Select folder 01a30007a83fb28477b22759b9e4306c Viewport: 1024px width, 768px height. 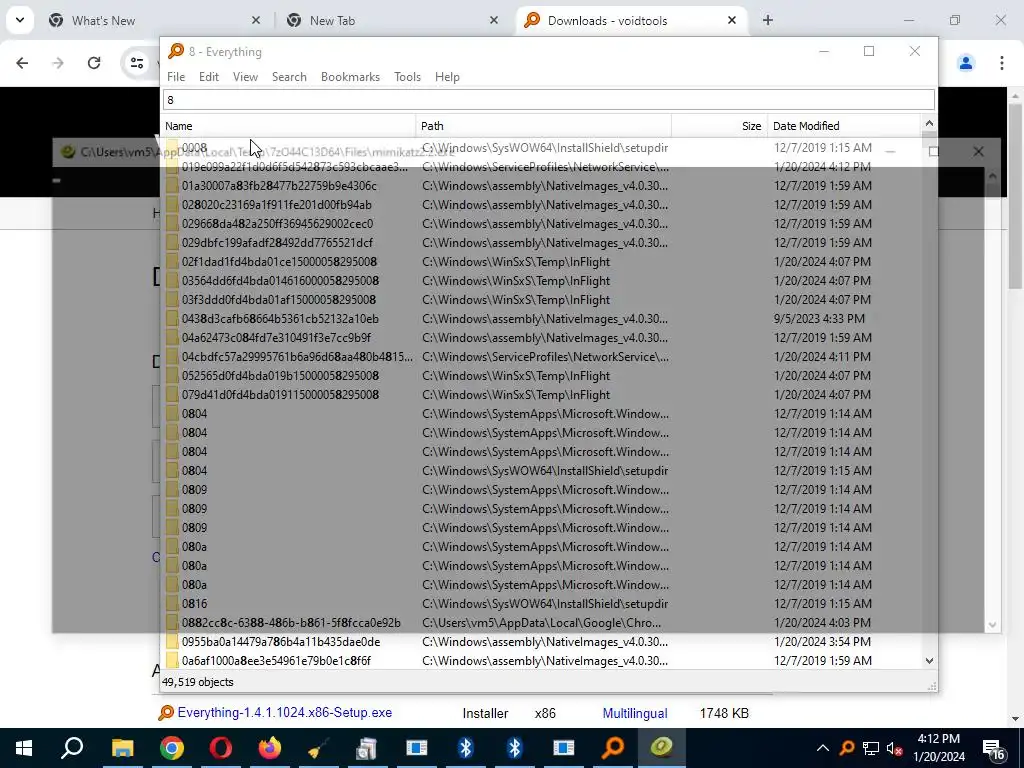279,186
